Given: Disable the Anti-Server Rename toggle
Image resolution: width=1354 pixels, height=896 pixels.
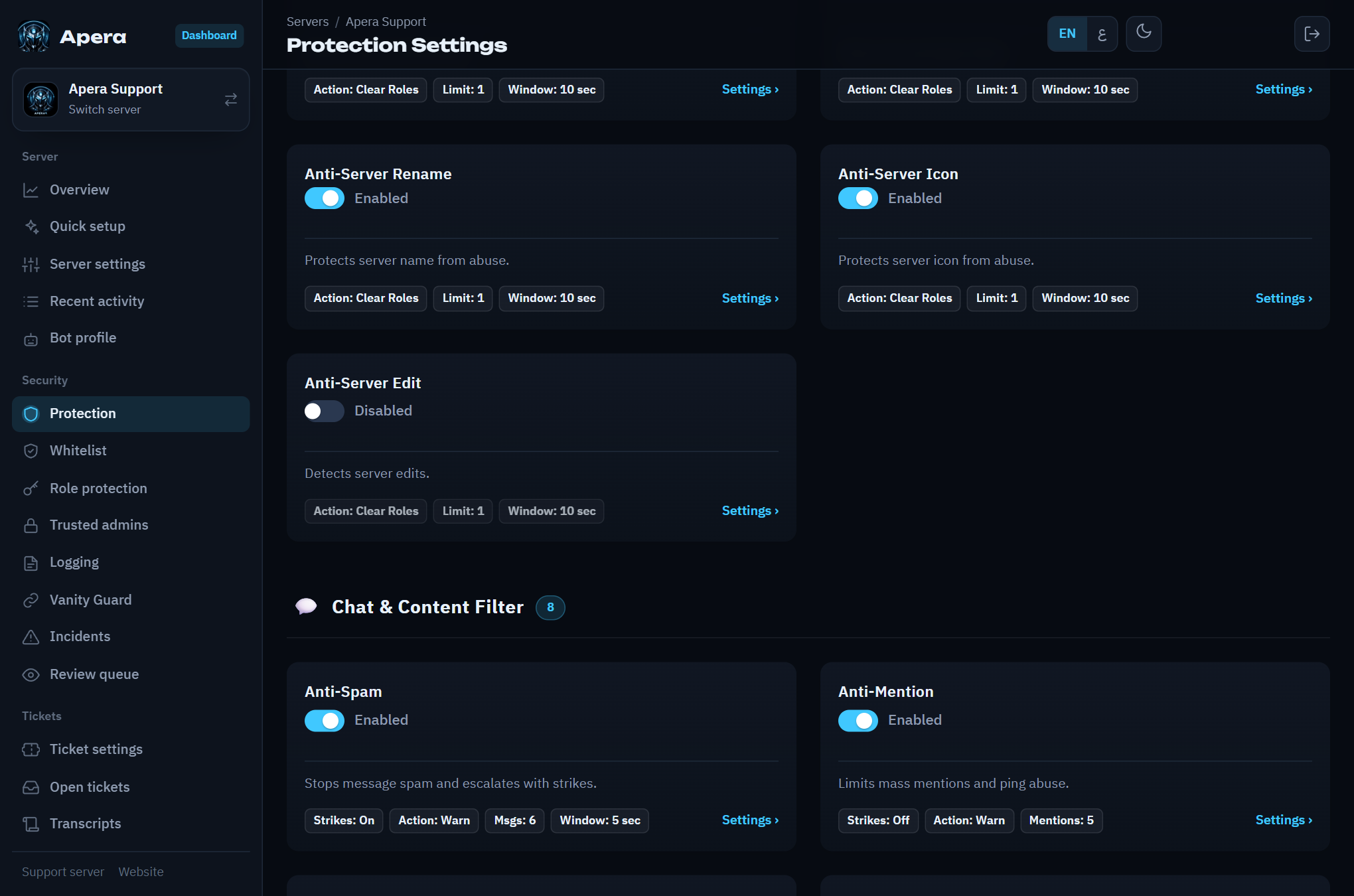Looking at the screenshot, I should [325, 198].
